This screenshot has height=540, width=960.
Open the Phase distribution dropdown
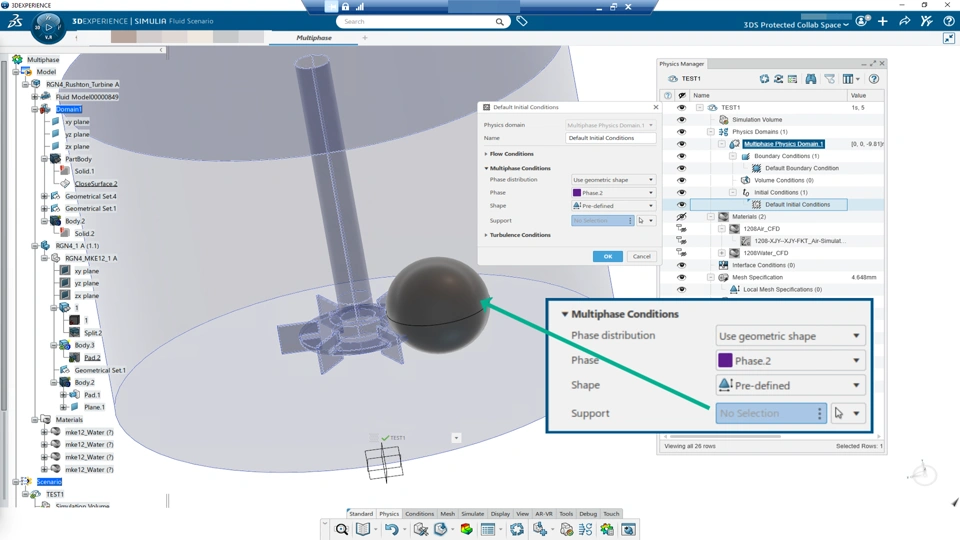click(613, 180)
